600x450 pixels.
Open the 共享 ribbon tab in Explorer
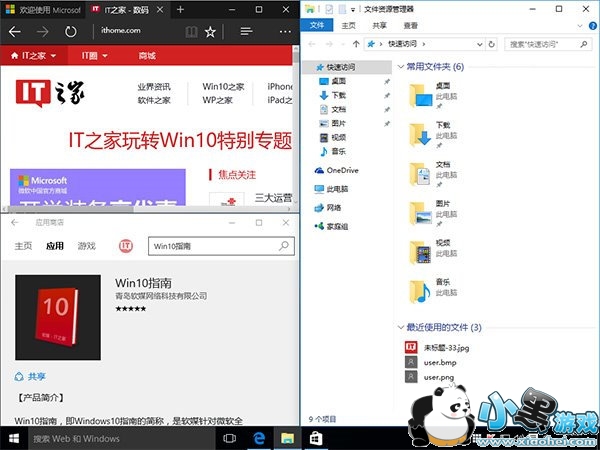tap(379, 26)
